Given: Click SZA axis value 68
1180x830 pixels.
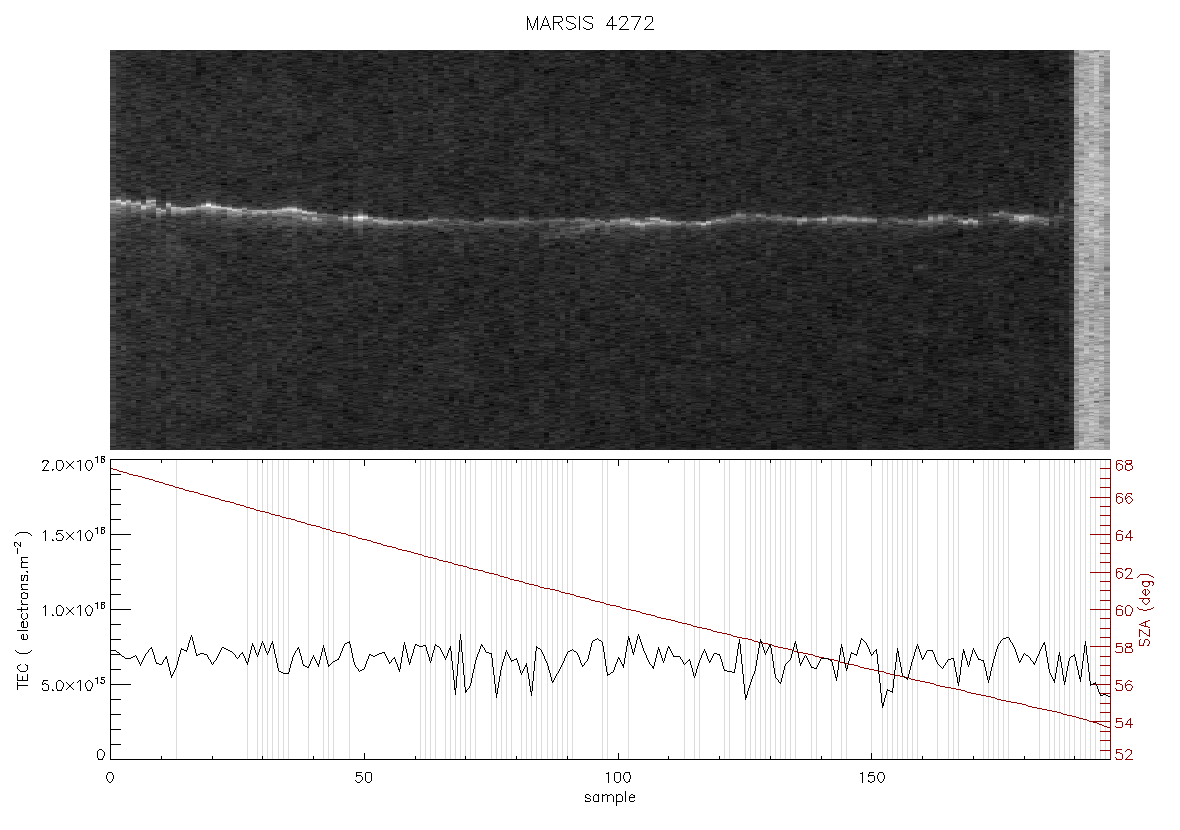Looking at the screenshot, I should coord(1124,466).
